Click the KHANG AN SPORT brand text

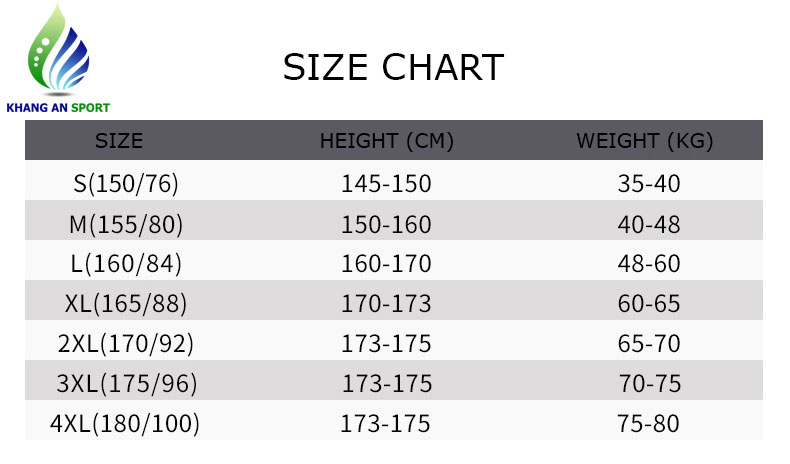58,107
